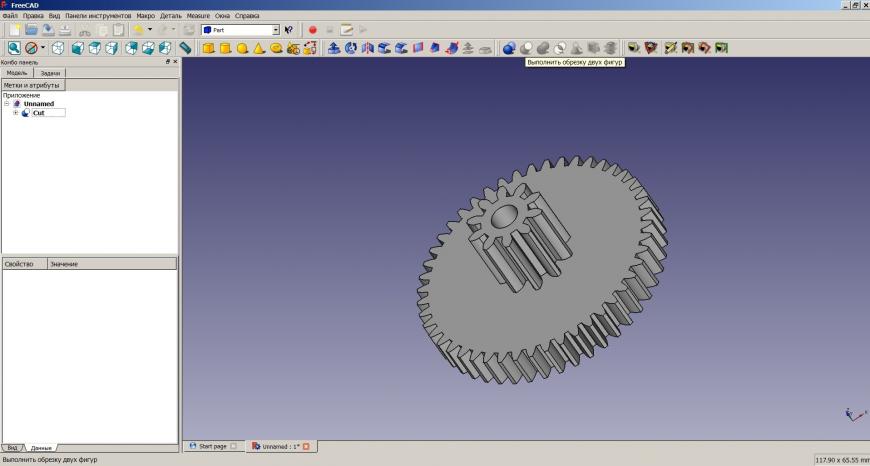Open the draw style dropdown arrow
The height and width of the screenshot is (466, 870).
(x=43, y=48)
